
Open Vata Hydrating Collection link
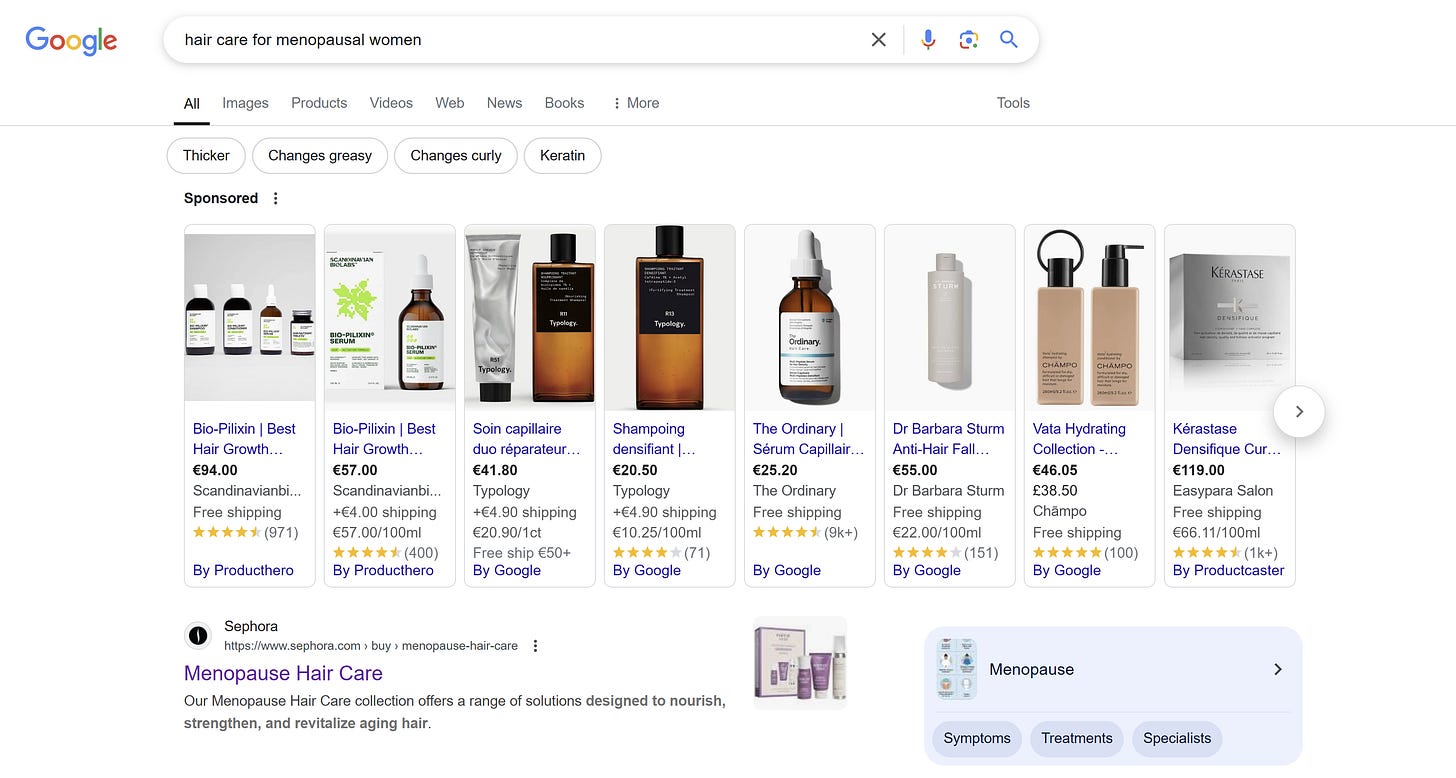(1079, 439)
